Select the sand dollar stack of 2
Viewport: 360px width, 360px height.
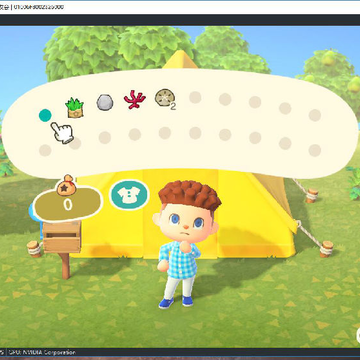pos(165,99)
